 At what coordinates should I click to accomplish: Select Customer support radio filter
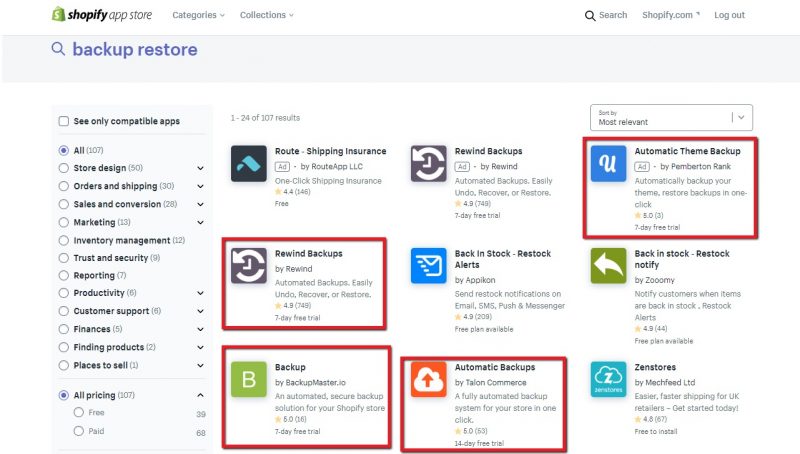coord(64,311)
